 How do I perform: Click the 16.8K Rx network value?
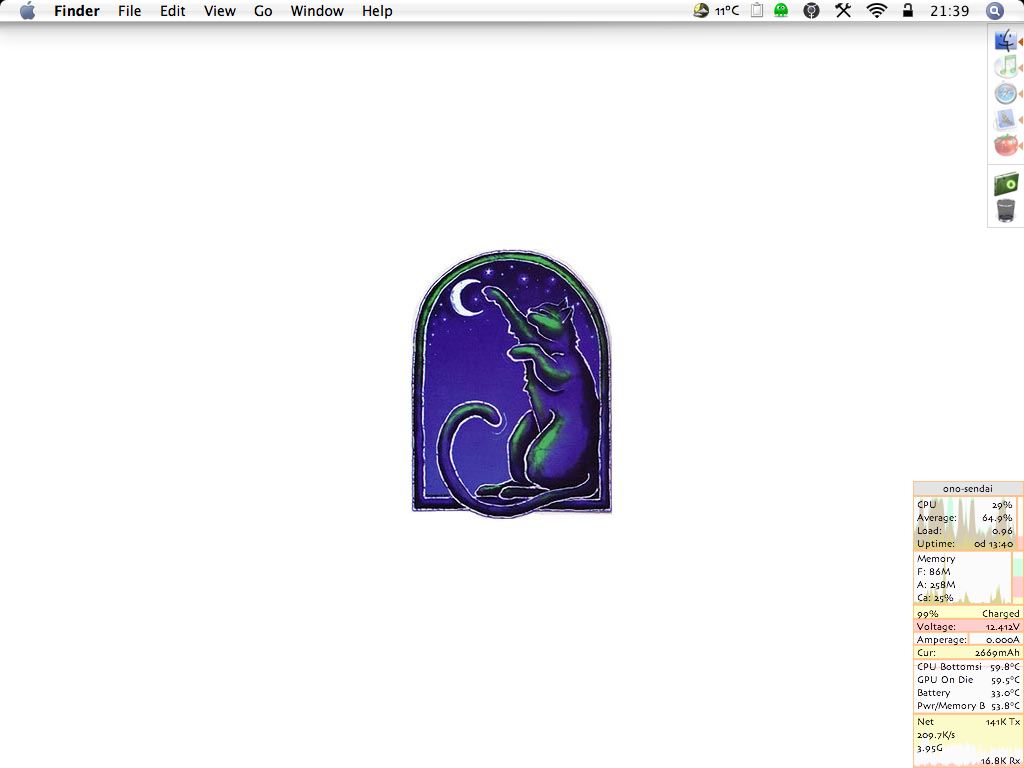tap(999, 761)
